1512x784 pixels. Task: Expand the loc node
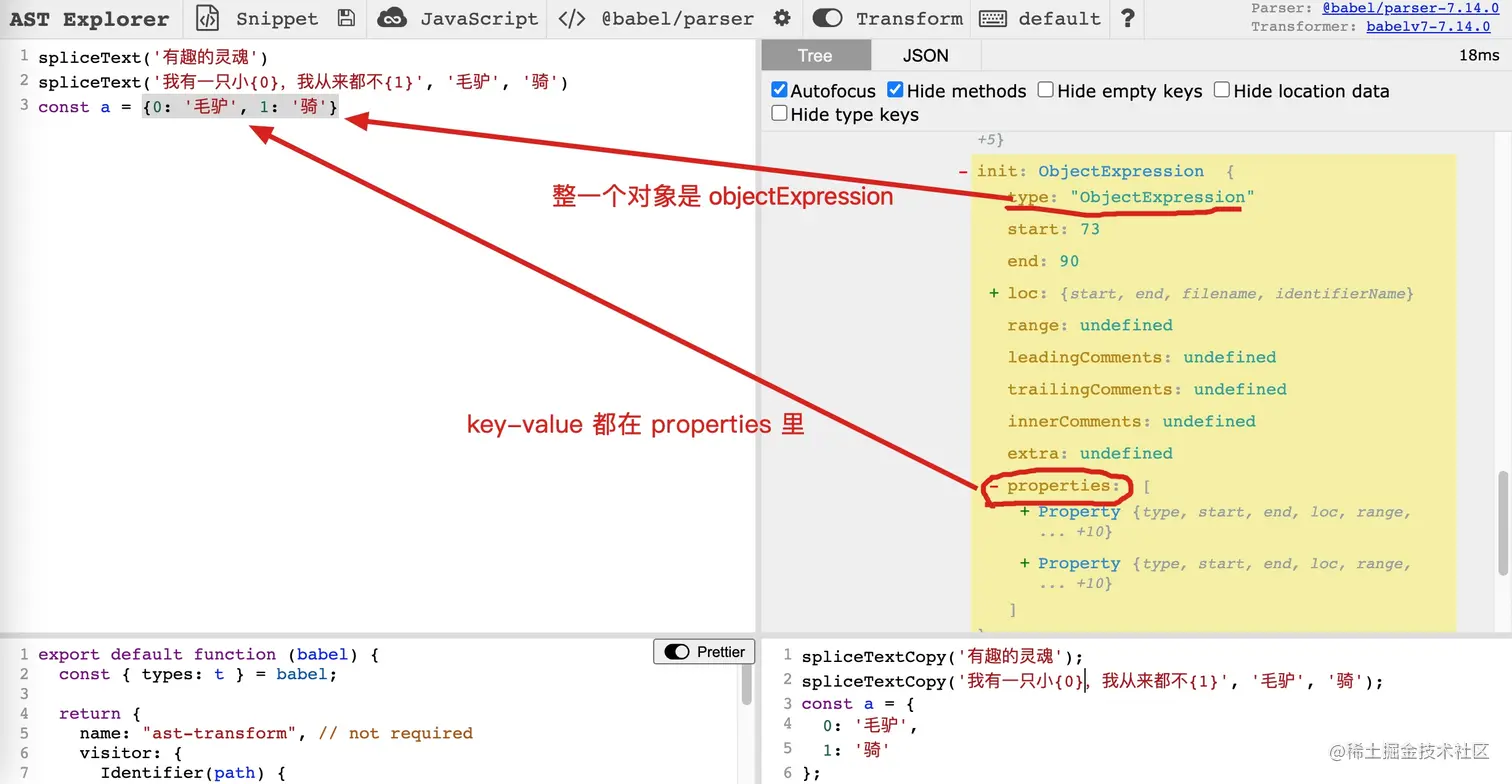[x=994, y=293]
